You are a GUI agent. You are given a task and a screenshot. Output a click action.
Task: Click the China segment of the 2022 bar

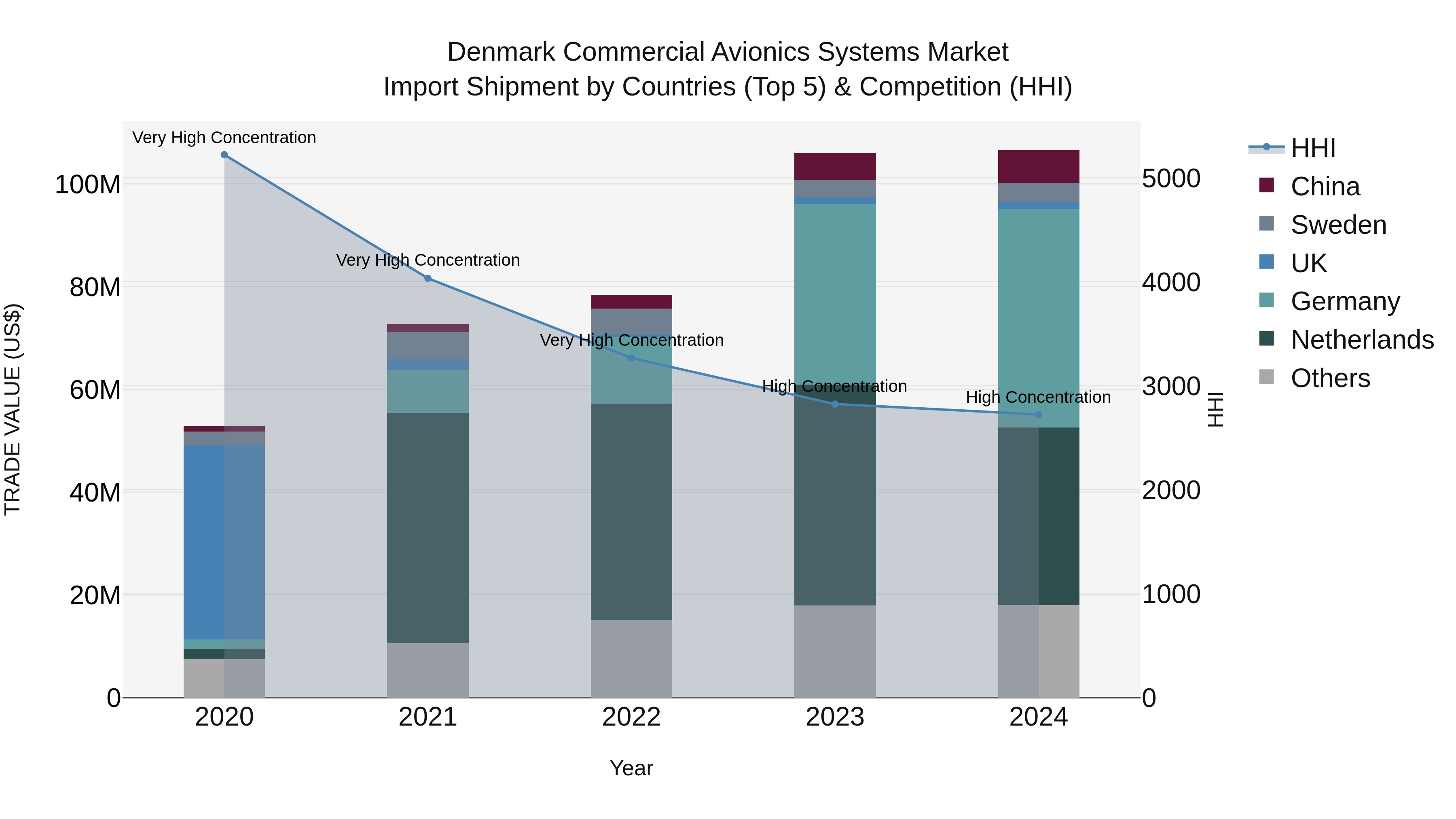click(631, 302)
